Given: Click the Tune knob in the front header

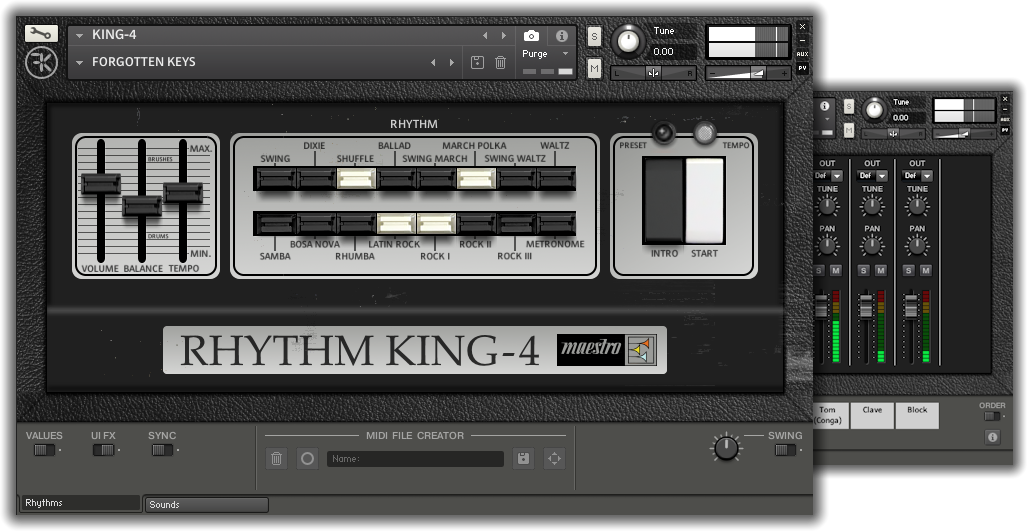Looking at the screenshot, I should 629,41.
